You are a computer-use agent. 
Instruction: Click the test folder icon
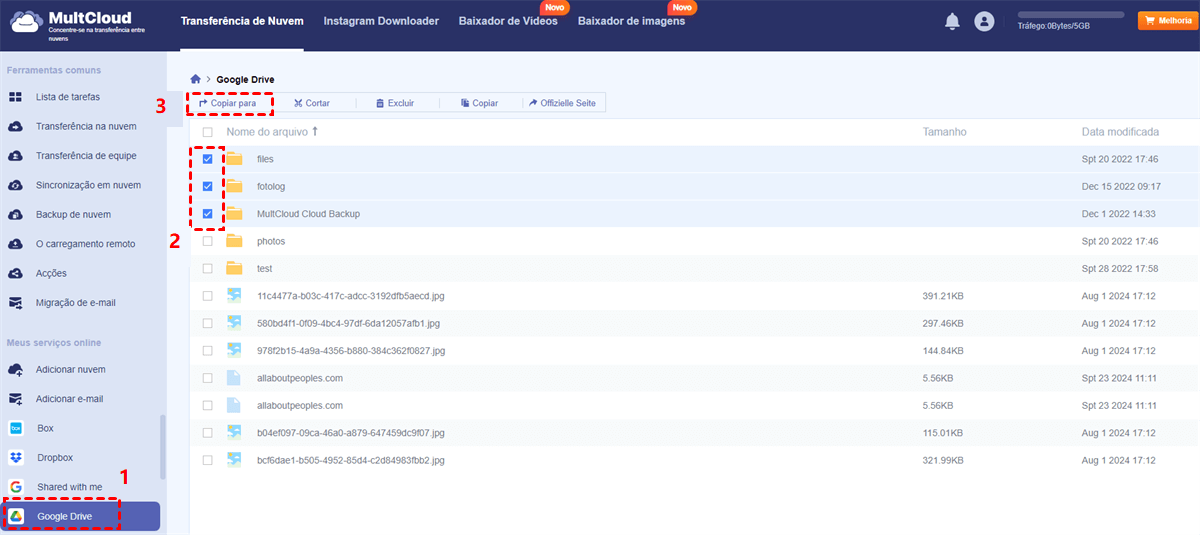tap(234, 268)
